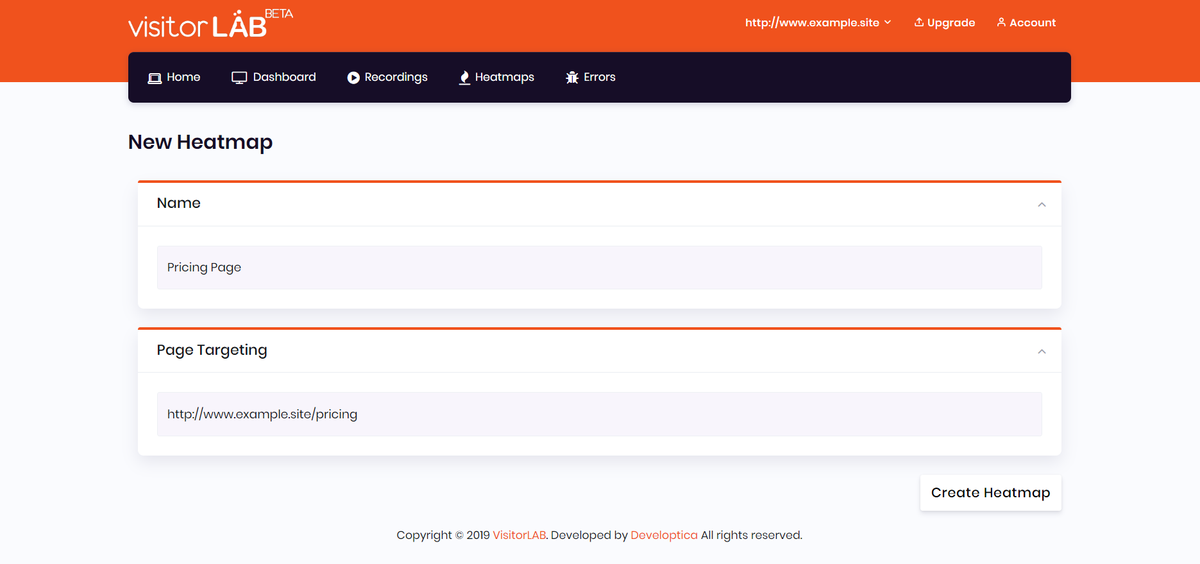The image size is (1200, 564).
Task: Click the Name panel title
Action: point(179,203)
